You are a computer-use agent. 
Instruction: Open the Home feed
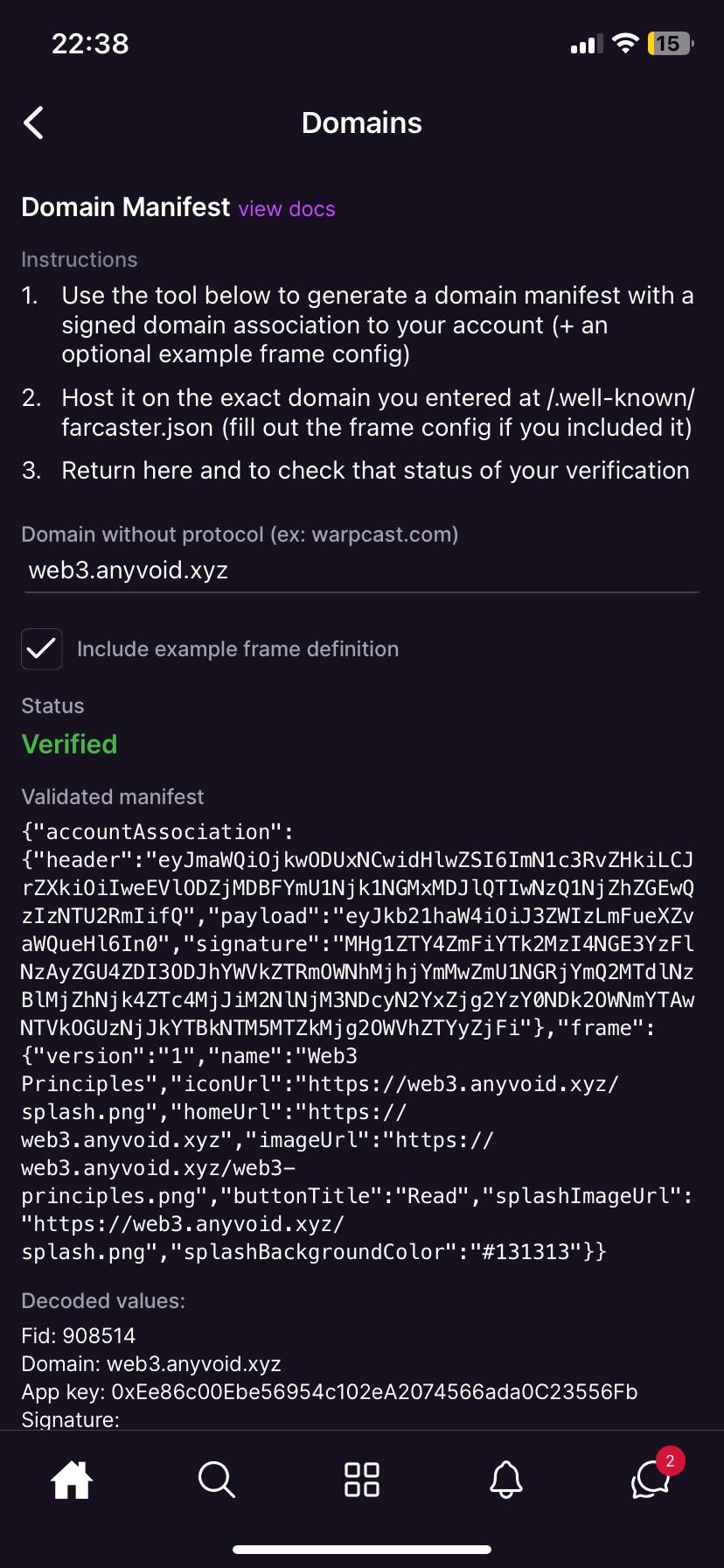click(x=71, y=1480)
